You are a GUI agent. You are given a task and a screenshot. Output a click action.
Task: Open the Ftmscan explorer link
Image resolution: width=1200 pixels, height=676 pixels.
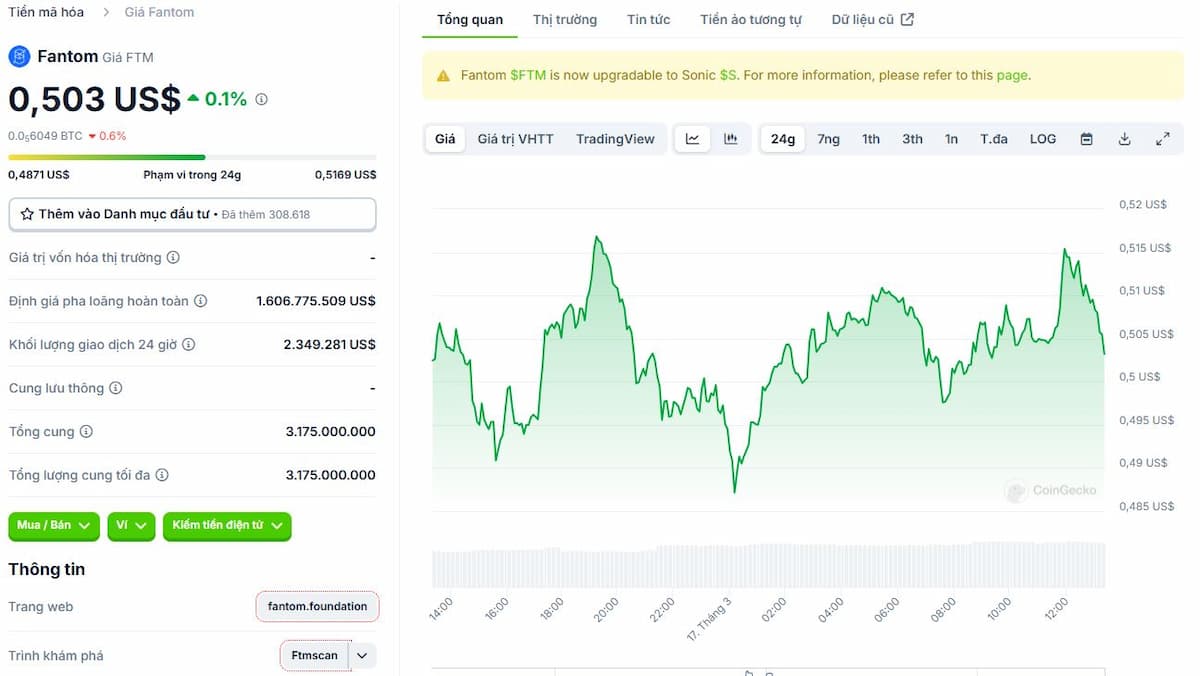point(315,656)
